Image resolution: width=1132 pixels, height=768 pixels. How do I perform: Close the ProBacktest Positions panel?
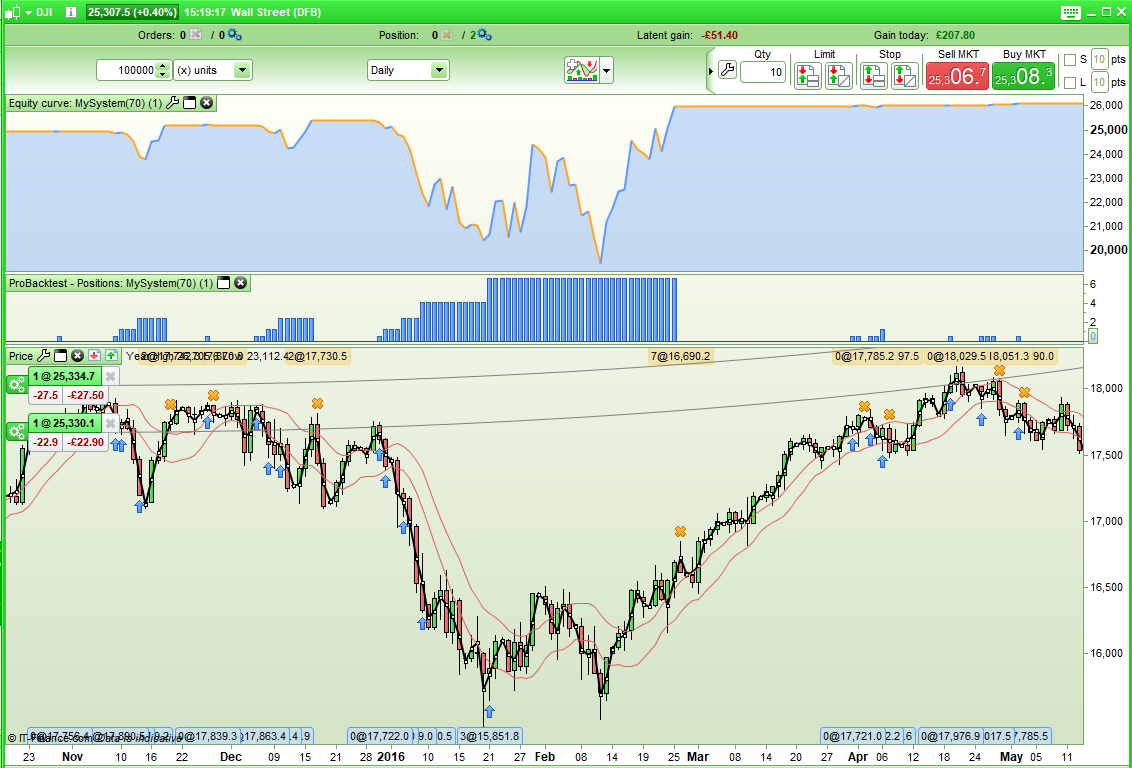pos(240,283)
